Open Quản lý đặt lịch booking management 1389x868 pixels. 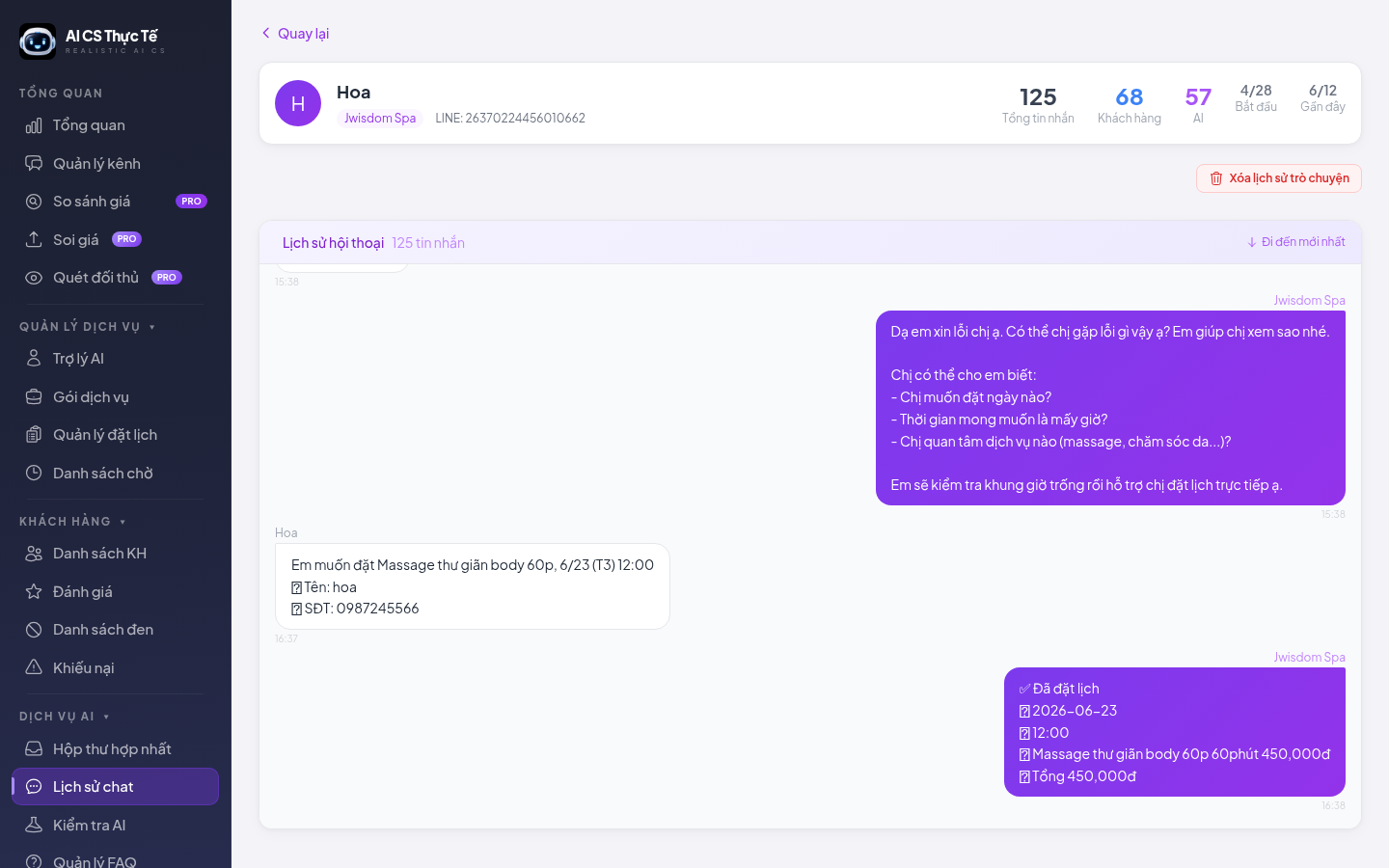click(x=115, y=435)
